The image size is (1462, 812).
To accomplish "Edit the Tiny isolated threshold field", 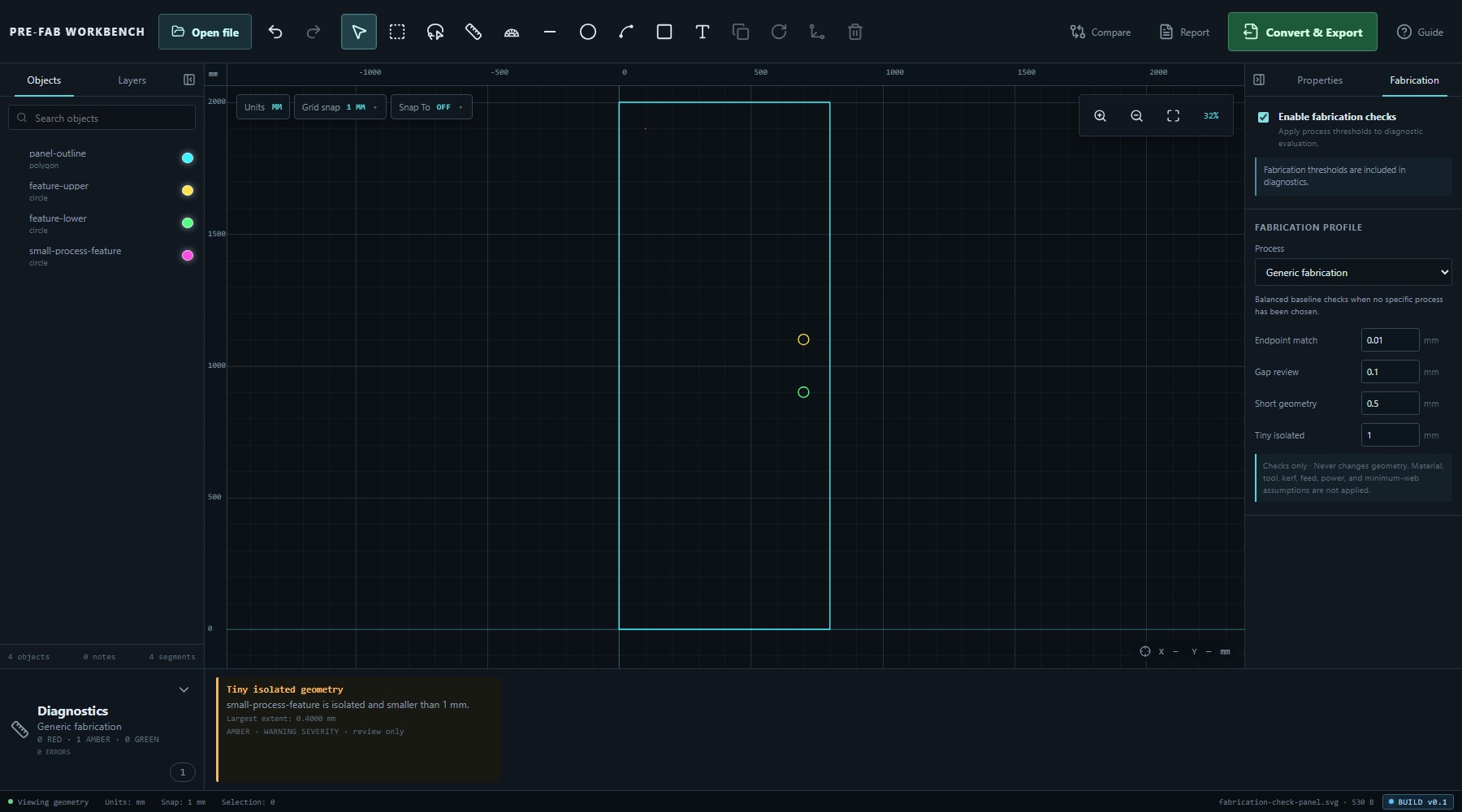I will click(x=1390, y=435).
